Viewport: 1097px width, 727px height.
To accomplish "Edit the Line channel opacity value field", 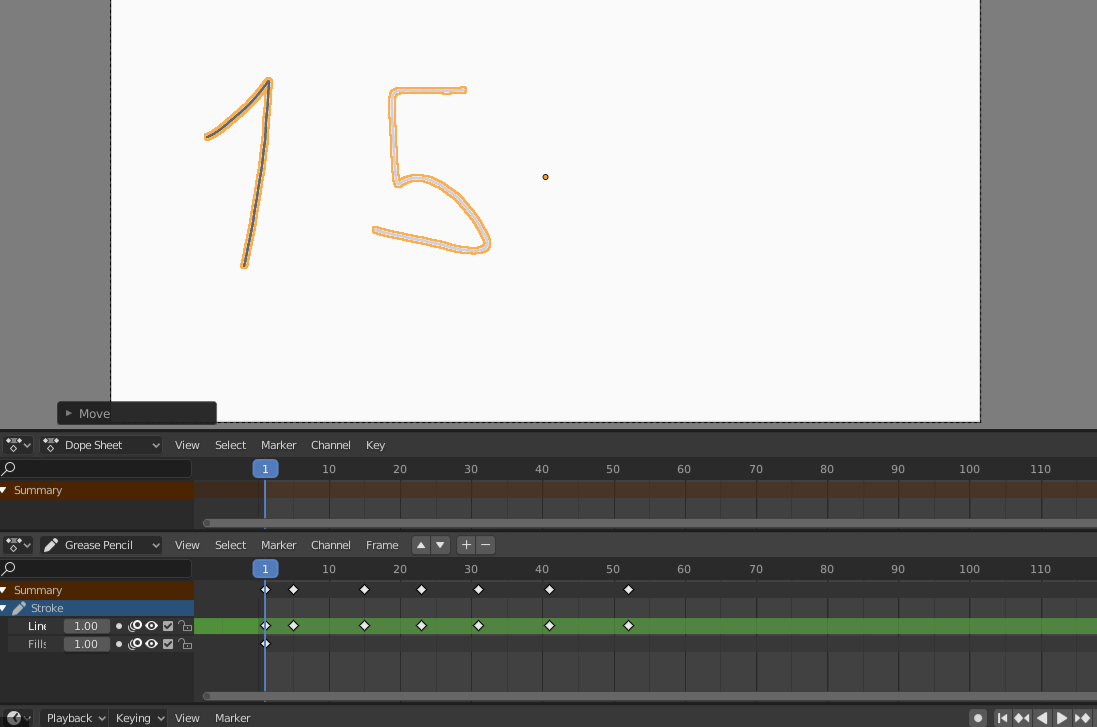I will 87,626.
